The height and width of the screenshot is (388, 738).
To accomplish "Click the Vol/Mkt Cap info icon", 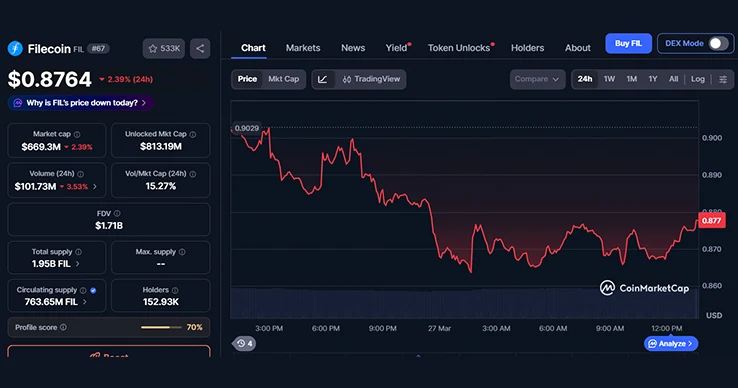I will coord(193,174).
